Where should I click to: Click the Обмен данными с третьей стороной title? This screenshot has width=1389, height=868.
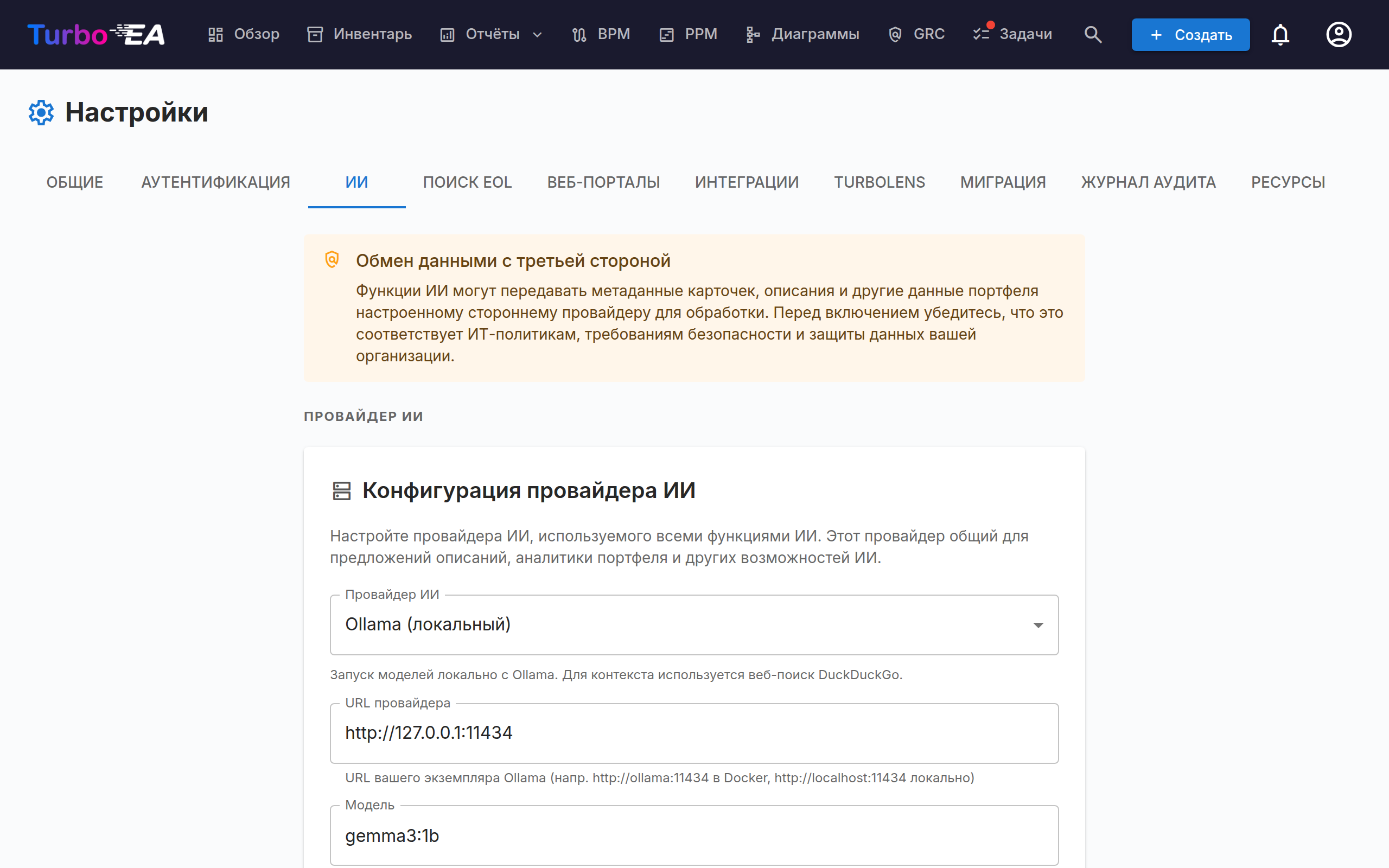(x=513, y=260)
